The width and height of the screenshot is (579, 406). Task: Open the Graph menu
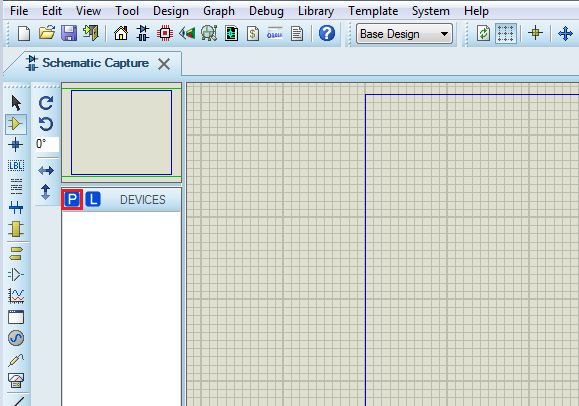[219, 11]
